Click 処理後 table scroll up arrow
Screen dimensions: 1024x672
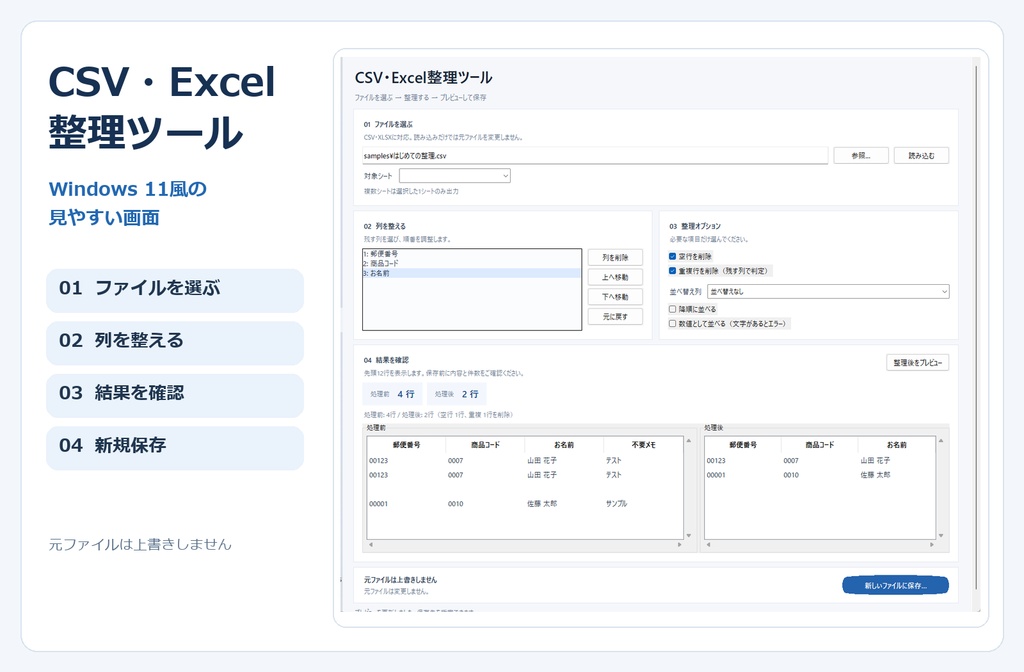pos(941,441)
